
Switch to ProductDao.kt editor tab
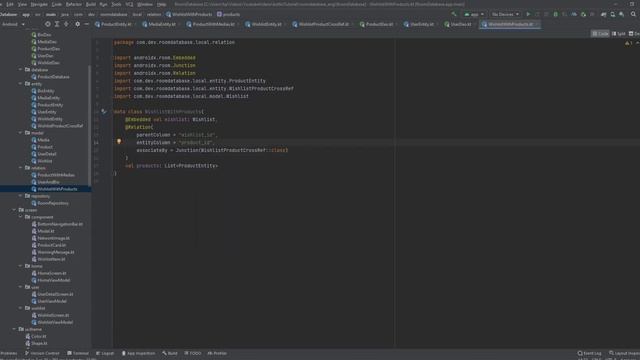[379, 24]
